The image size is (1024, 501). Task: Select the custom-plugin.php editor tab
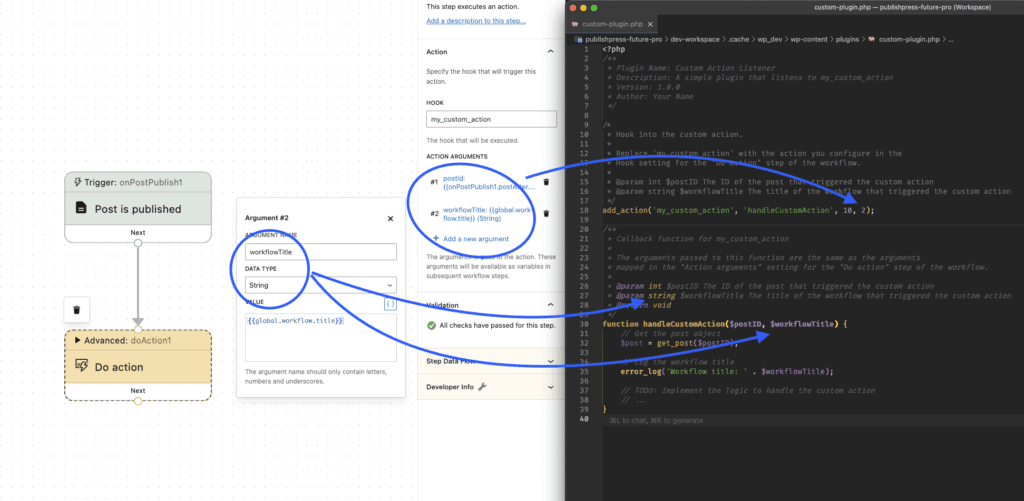point(612,23)
